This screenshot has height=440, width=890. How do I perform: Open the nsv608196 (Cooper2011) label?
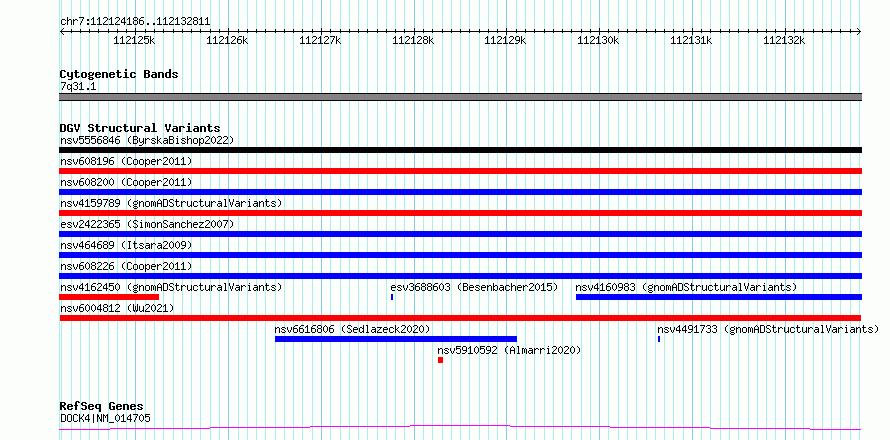(x=126, y=161)
